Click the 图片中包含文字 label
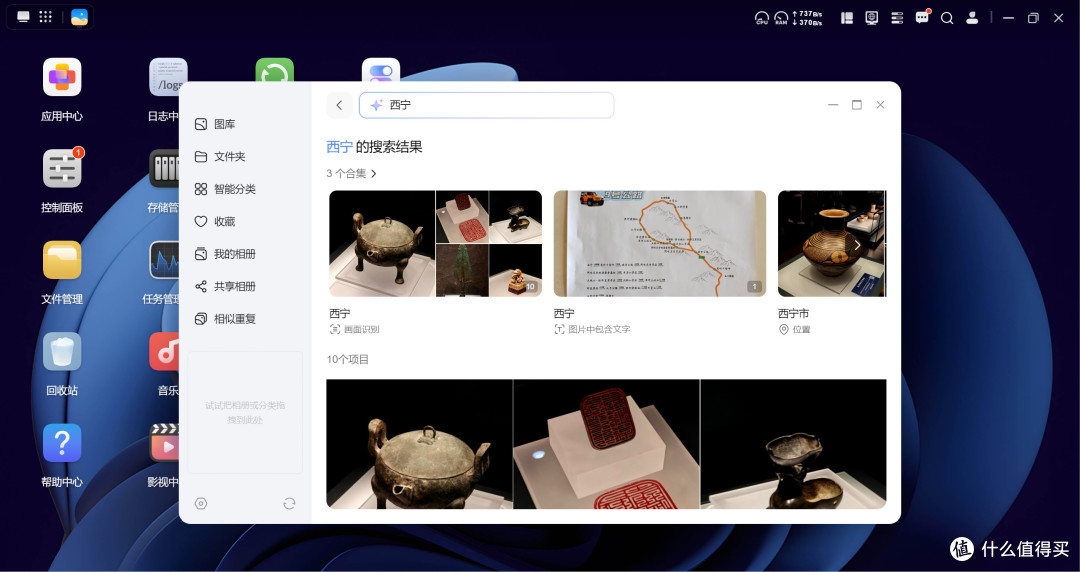Screen dimensions: 1080x572 (599, 329)
